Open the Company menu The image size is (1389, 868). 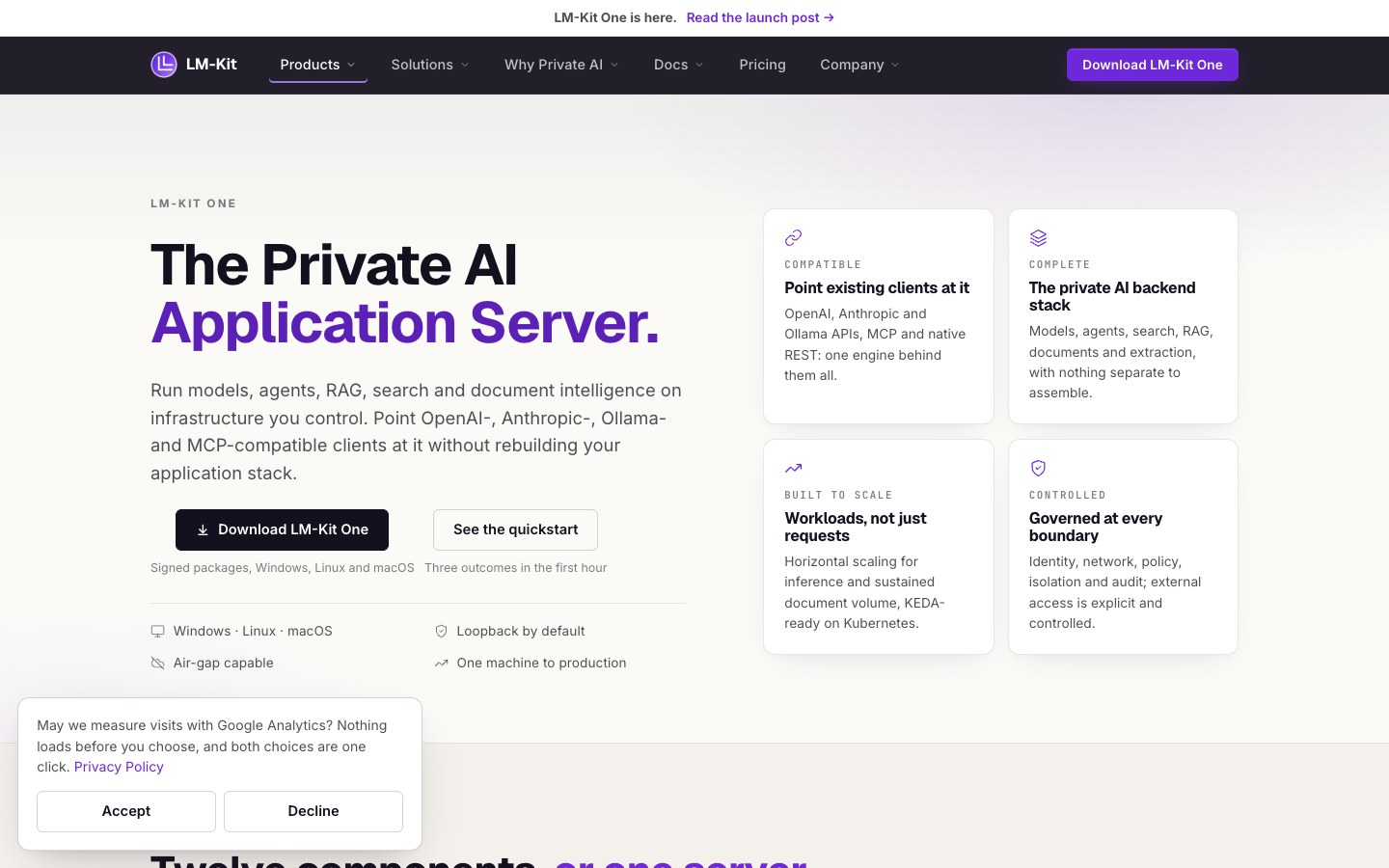click(859, 65)
